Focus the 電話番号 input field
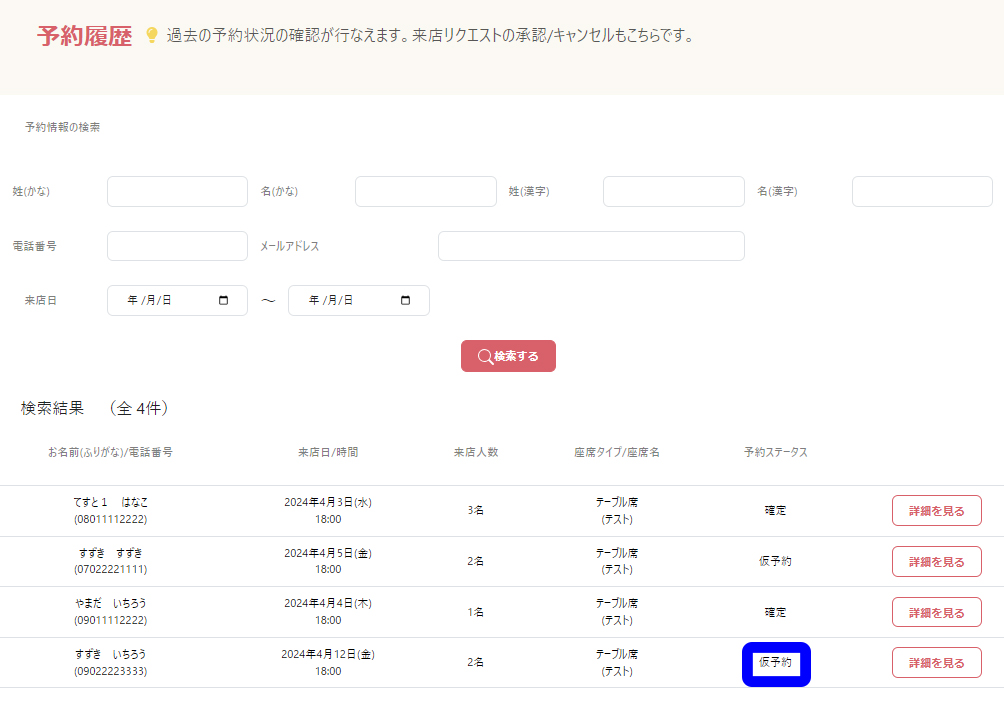 tap(177, 246)
